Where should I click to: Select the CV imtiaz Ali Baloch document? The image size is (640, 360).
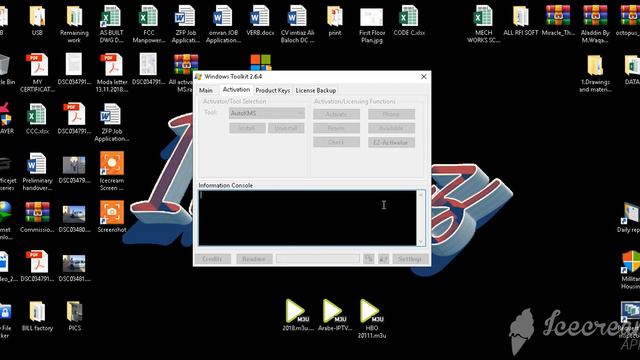point(297,16)
